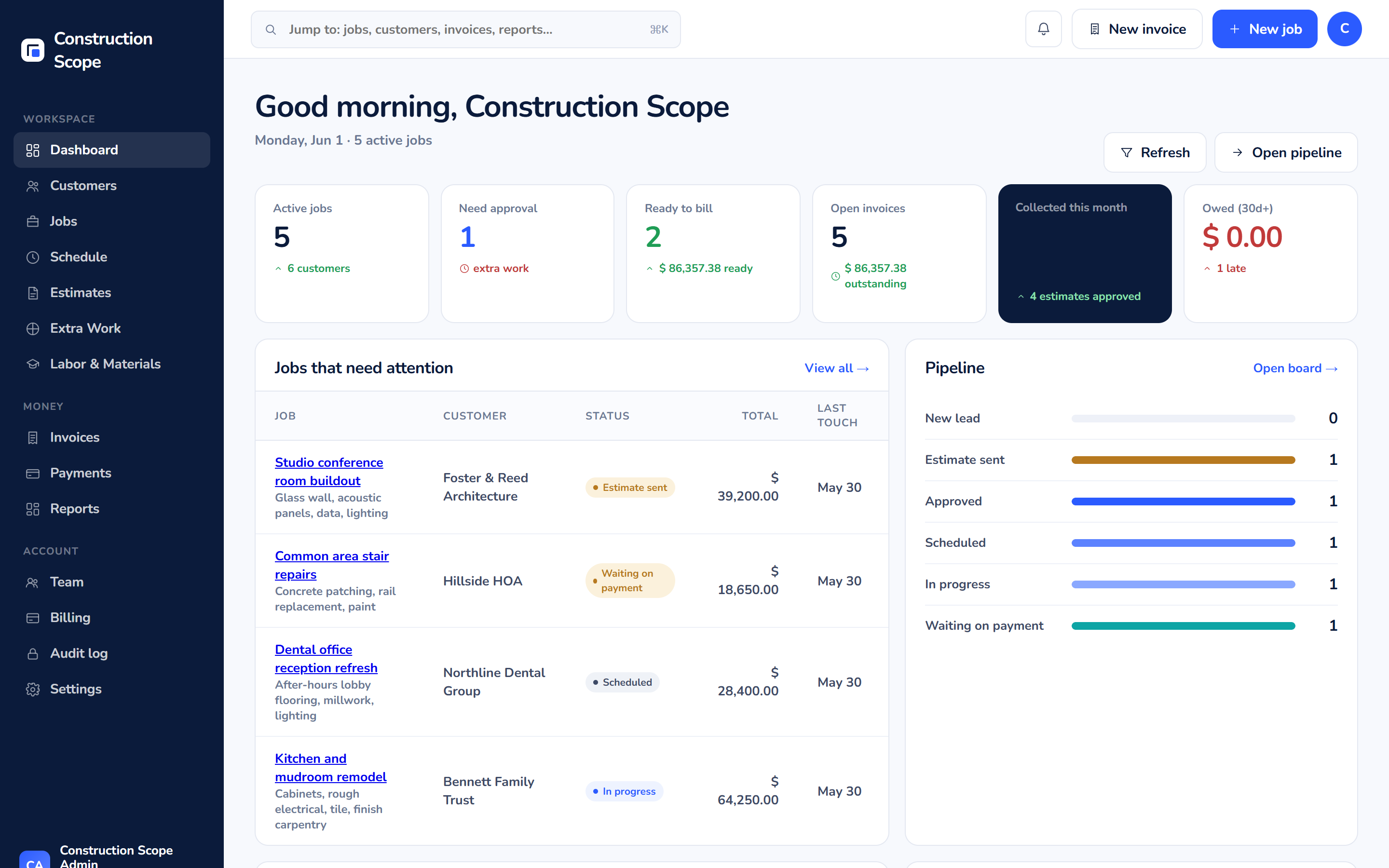
Task: Click the Owed (30d+) card
Action: point(1271,254)
